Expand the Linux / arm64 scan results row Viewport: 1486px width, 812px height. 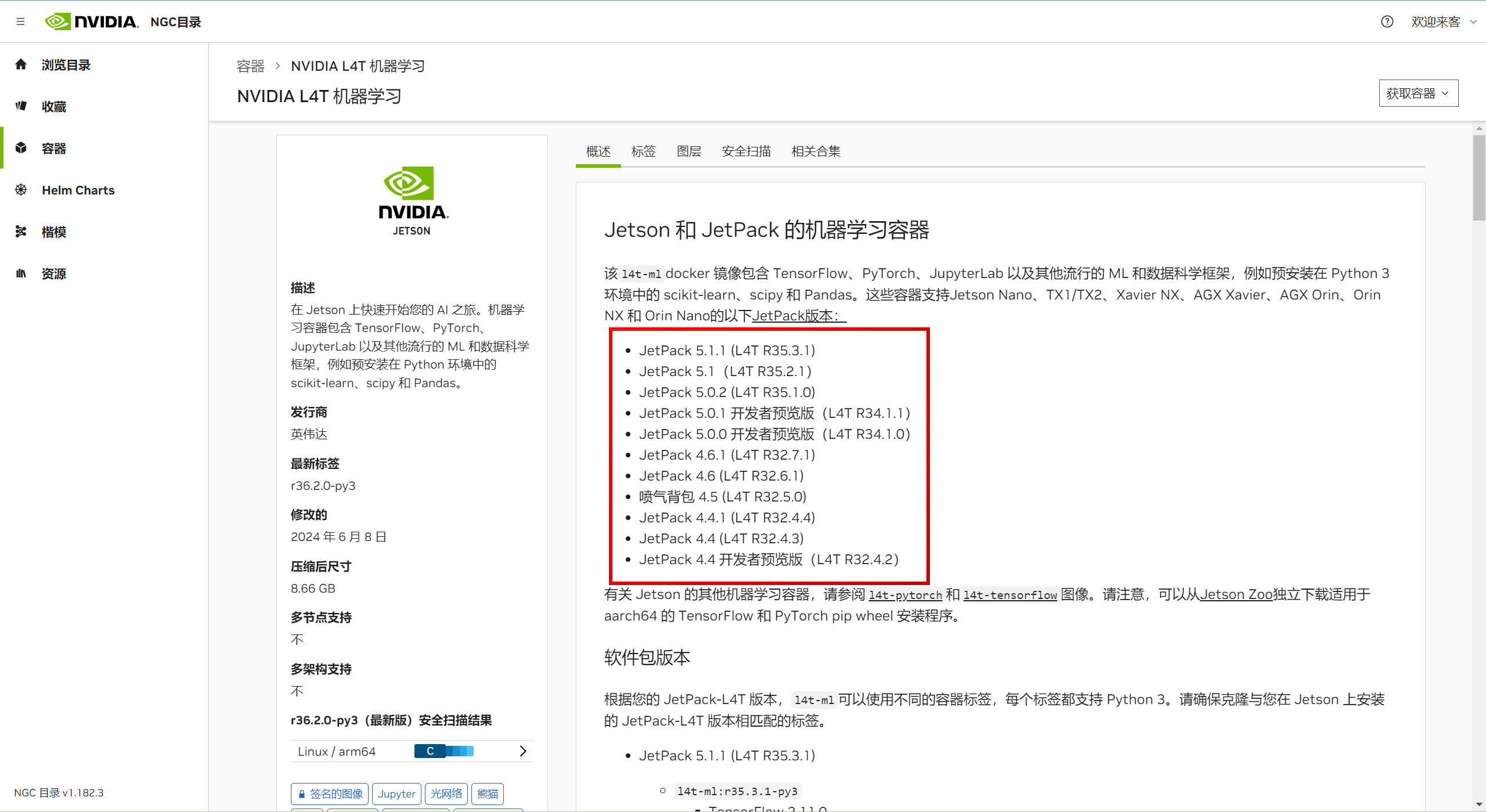[523, 750]
